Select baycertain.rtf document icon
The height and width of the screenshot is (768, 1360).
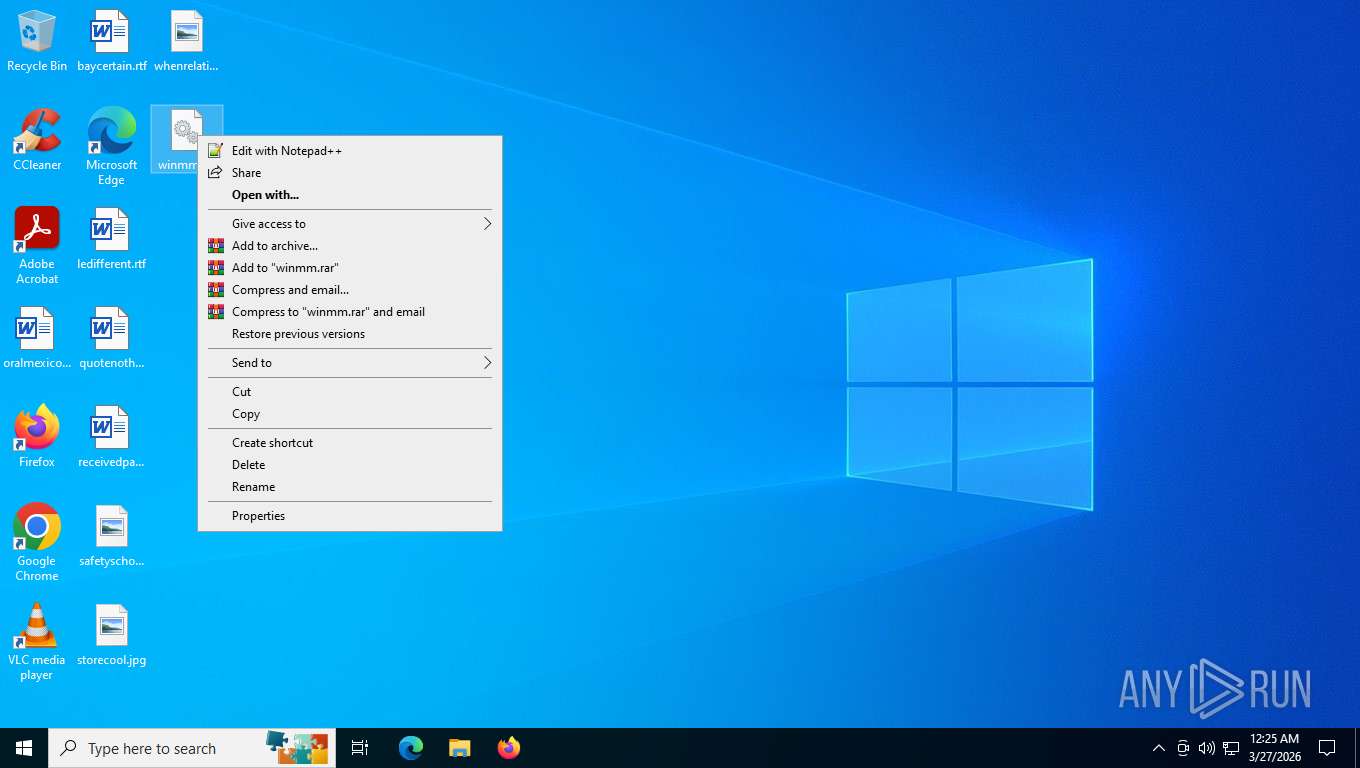pyautogui.click(x=111, y=41)
